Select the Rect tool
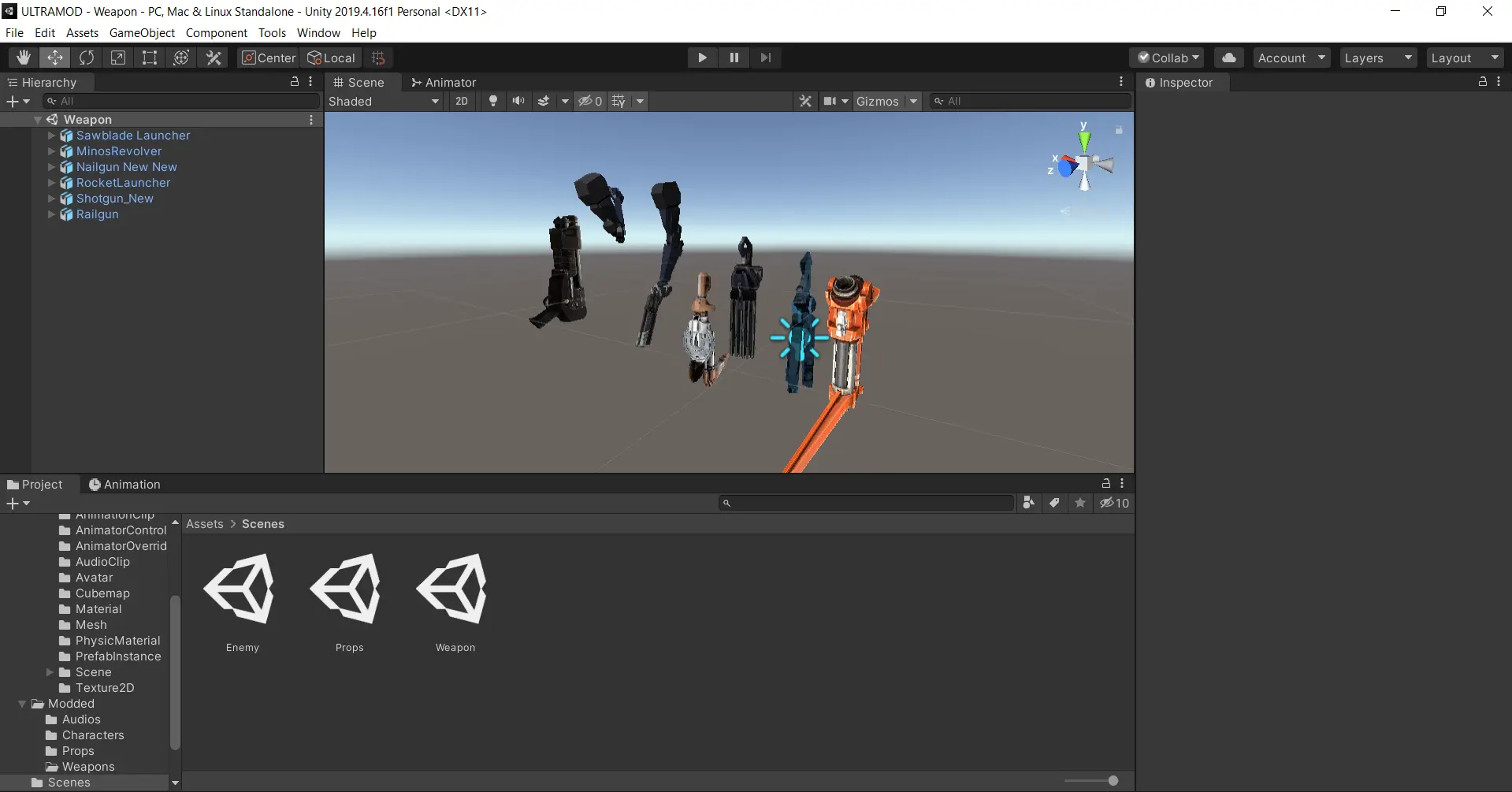Image resolution: width=1512 pixels, height=792 pixels. click(x=150, y=58)
